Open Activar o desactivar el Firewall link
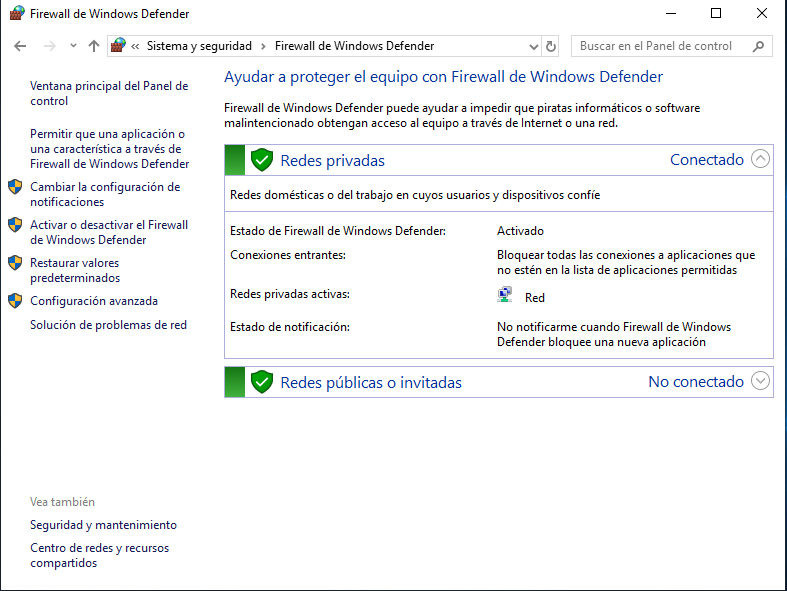The height and width of the screenshot is (591, 787). (109, 232)
